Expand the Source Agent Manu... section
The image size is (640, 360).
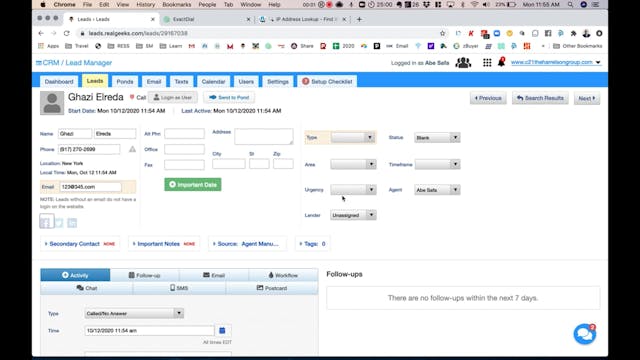point(247,244)
